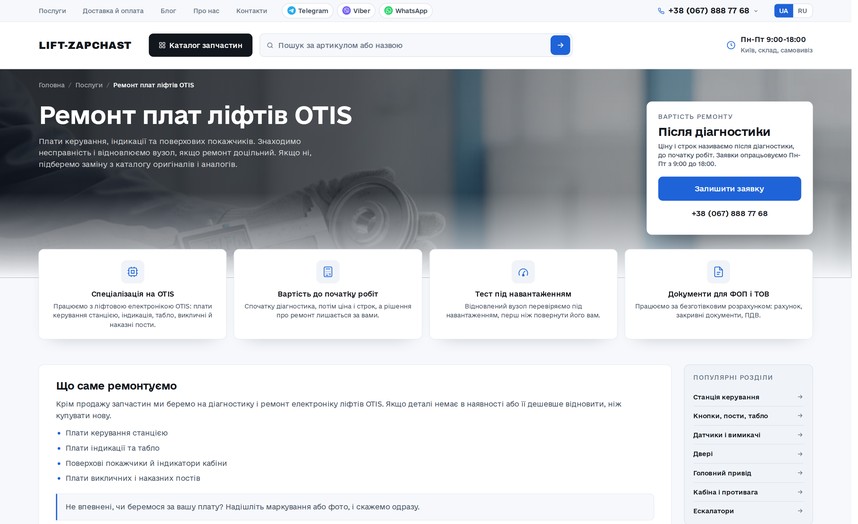858x524 pixels.
Task: Click arrow next to Головний привід
Action: tap(800, 473)
